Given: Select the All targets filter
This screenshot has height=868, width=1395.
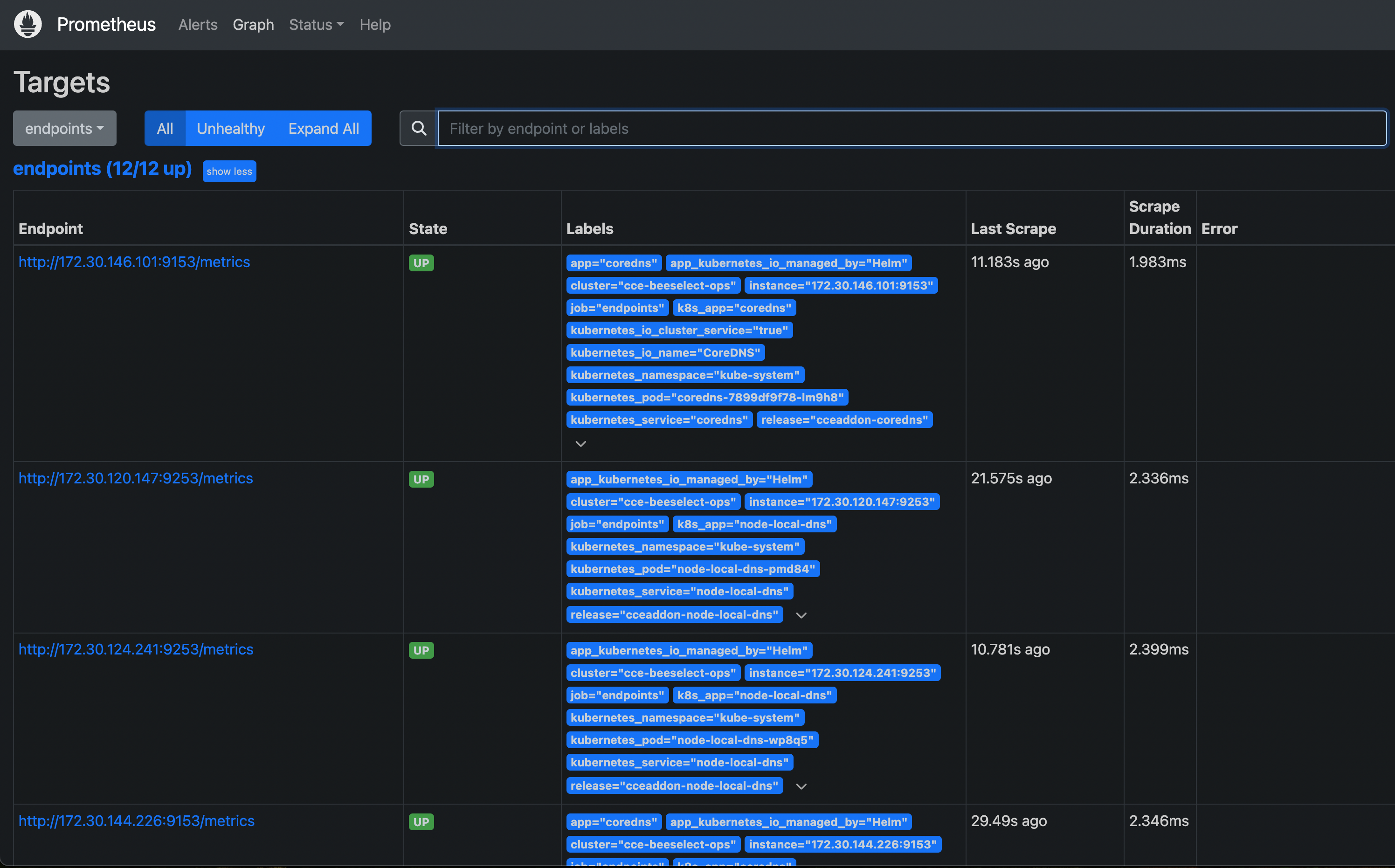Looking at the screenshot, I should [x=165, y=128].
